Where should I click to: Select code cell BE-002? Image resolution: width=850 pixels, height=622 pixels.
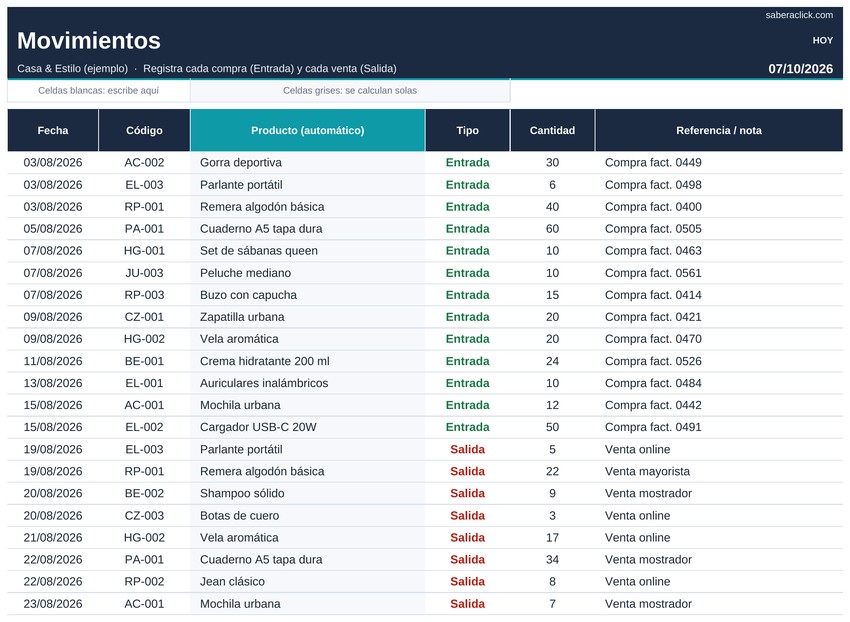[x=144, y=493]
